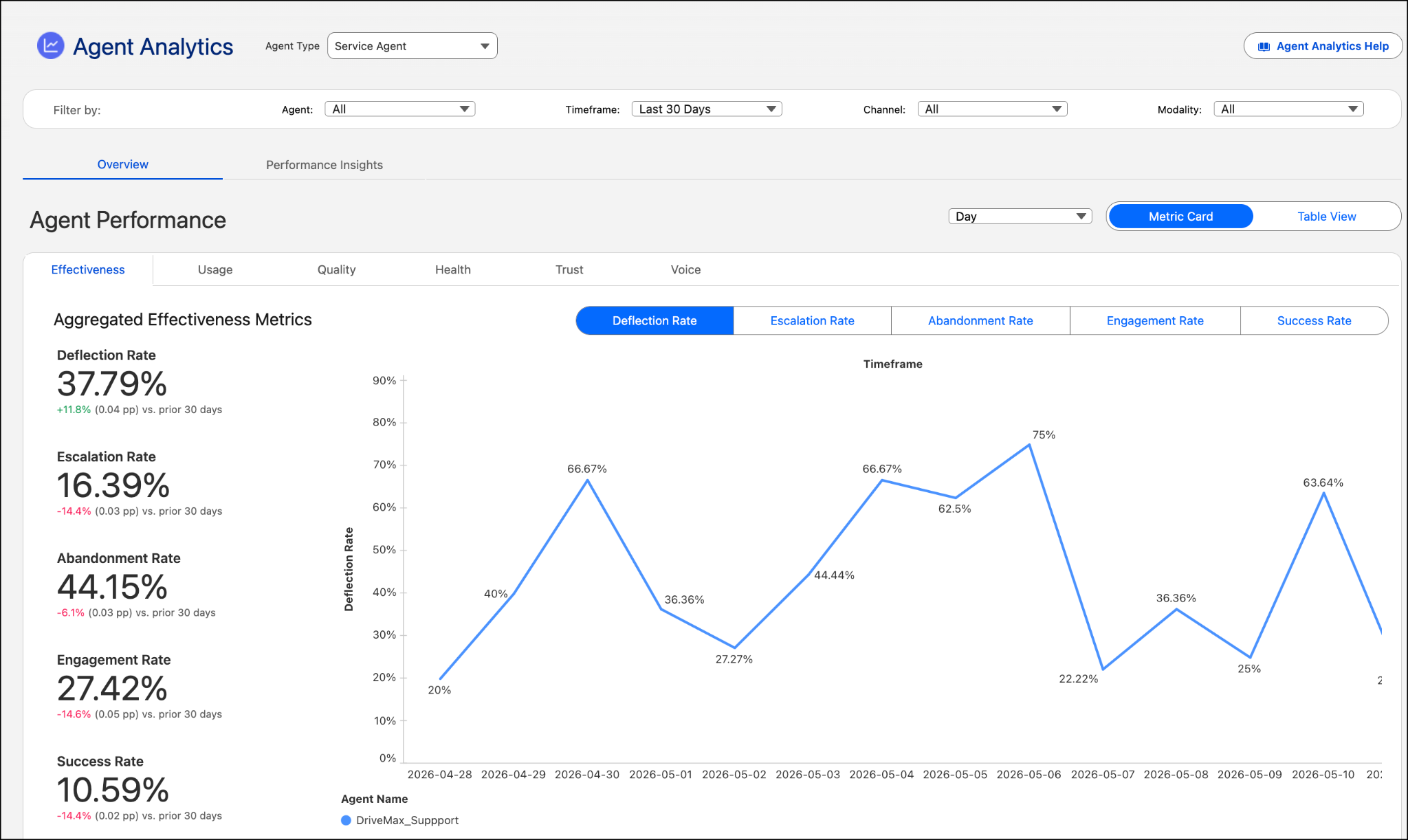This screenshot has width=1408, height=840.
Task: Select the Deflection Rate chart button
Action: pyautogui.click(x=654, y=321)
